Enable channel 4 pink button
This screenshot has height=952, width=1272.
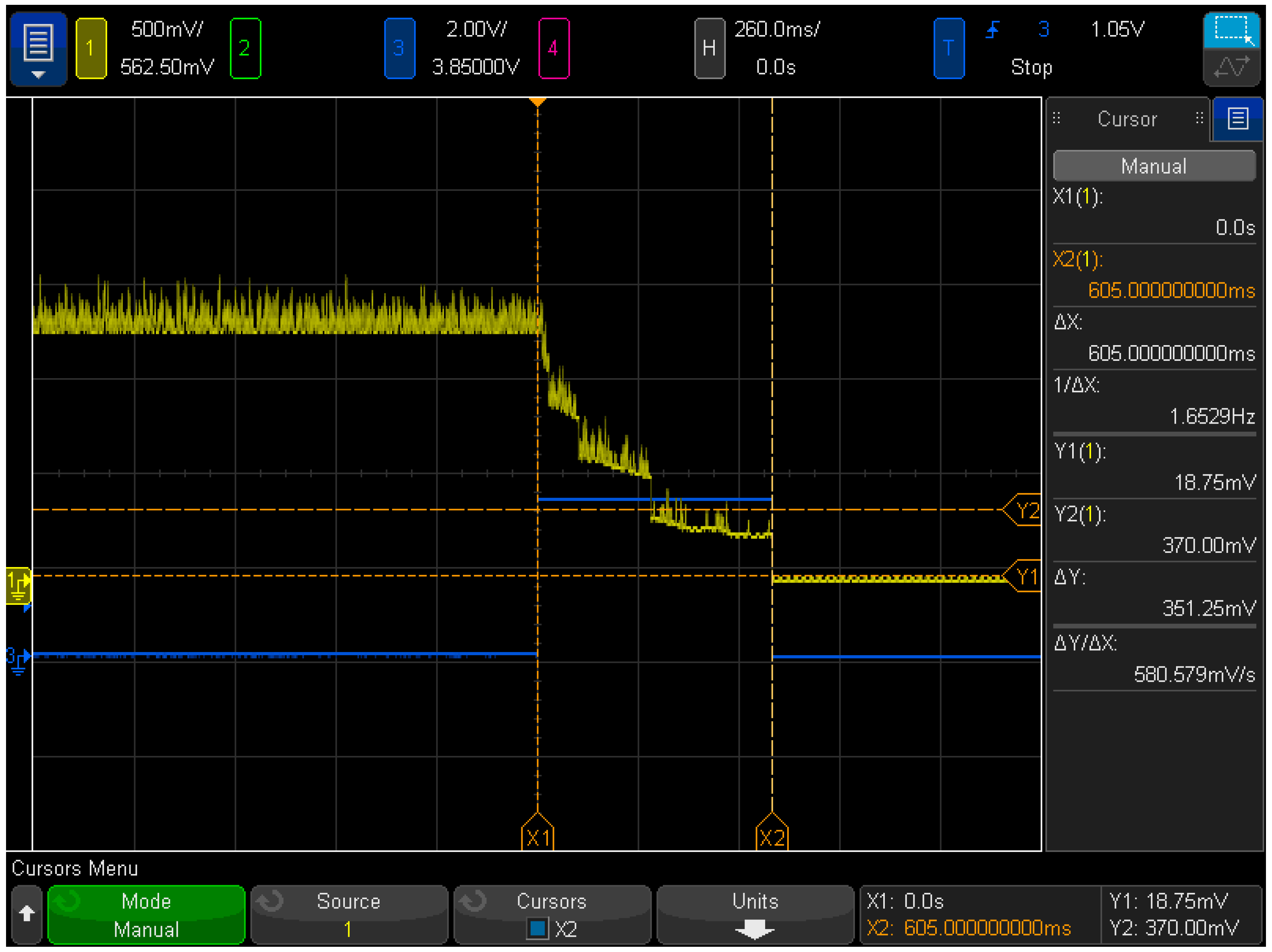pos(553,48)
